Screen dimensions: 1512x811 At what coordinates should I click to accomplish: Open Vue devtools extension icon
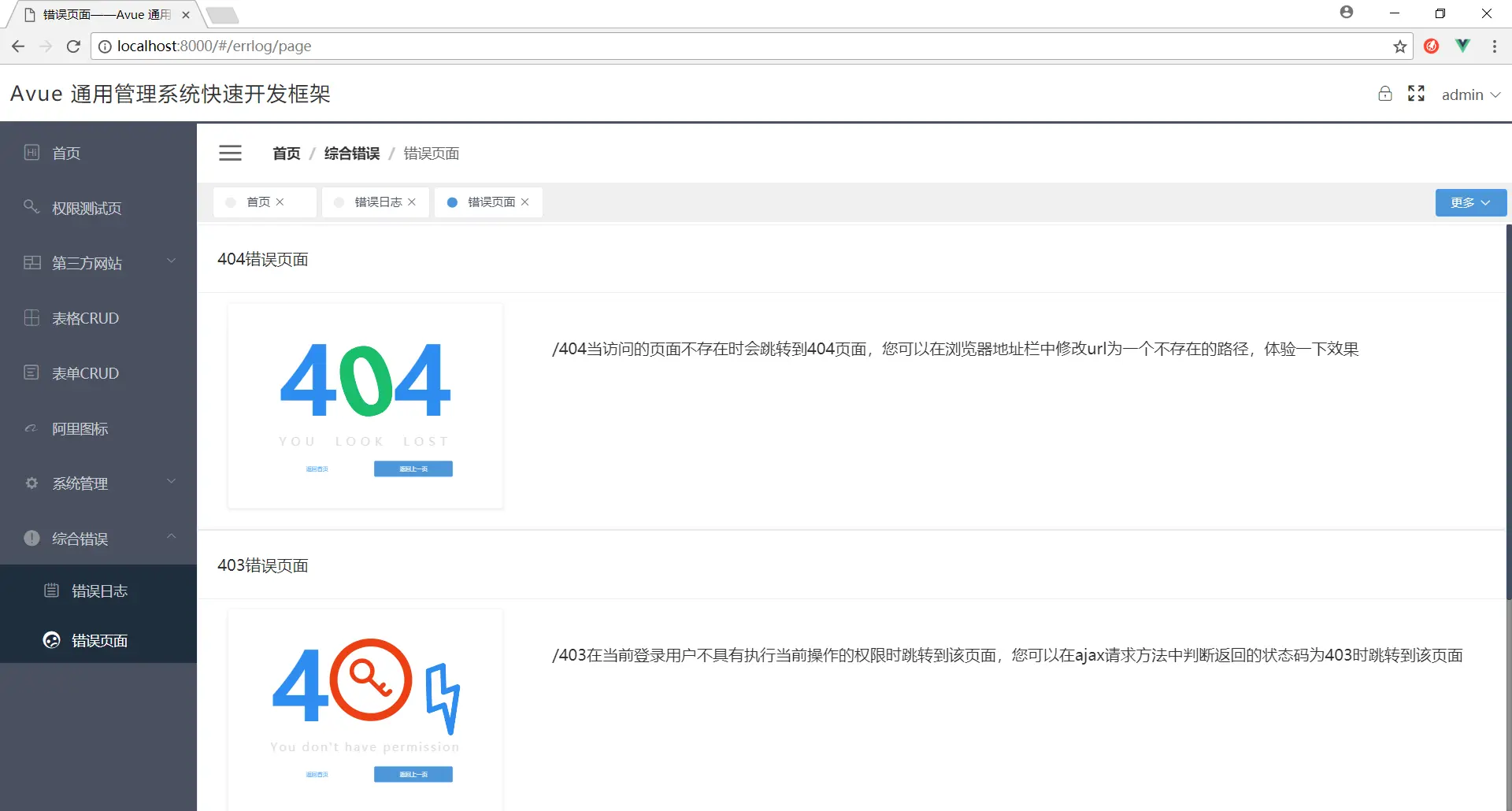1462,46
